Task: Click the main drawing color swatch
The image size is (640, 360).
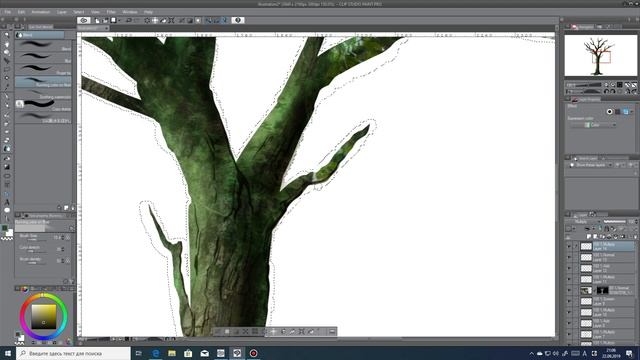Action: point(4,228)
